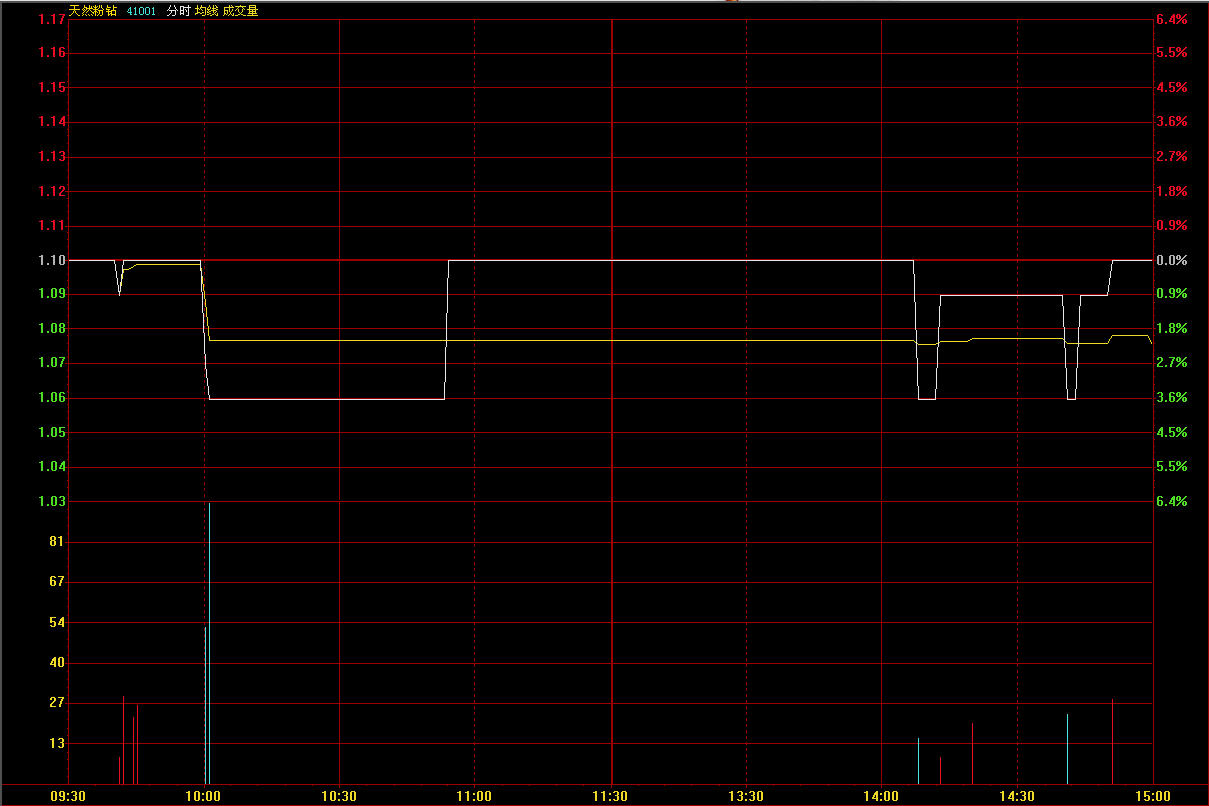Click the 1.12 price axis label

click(51, 191)
